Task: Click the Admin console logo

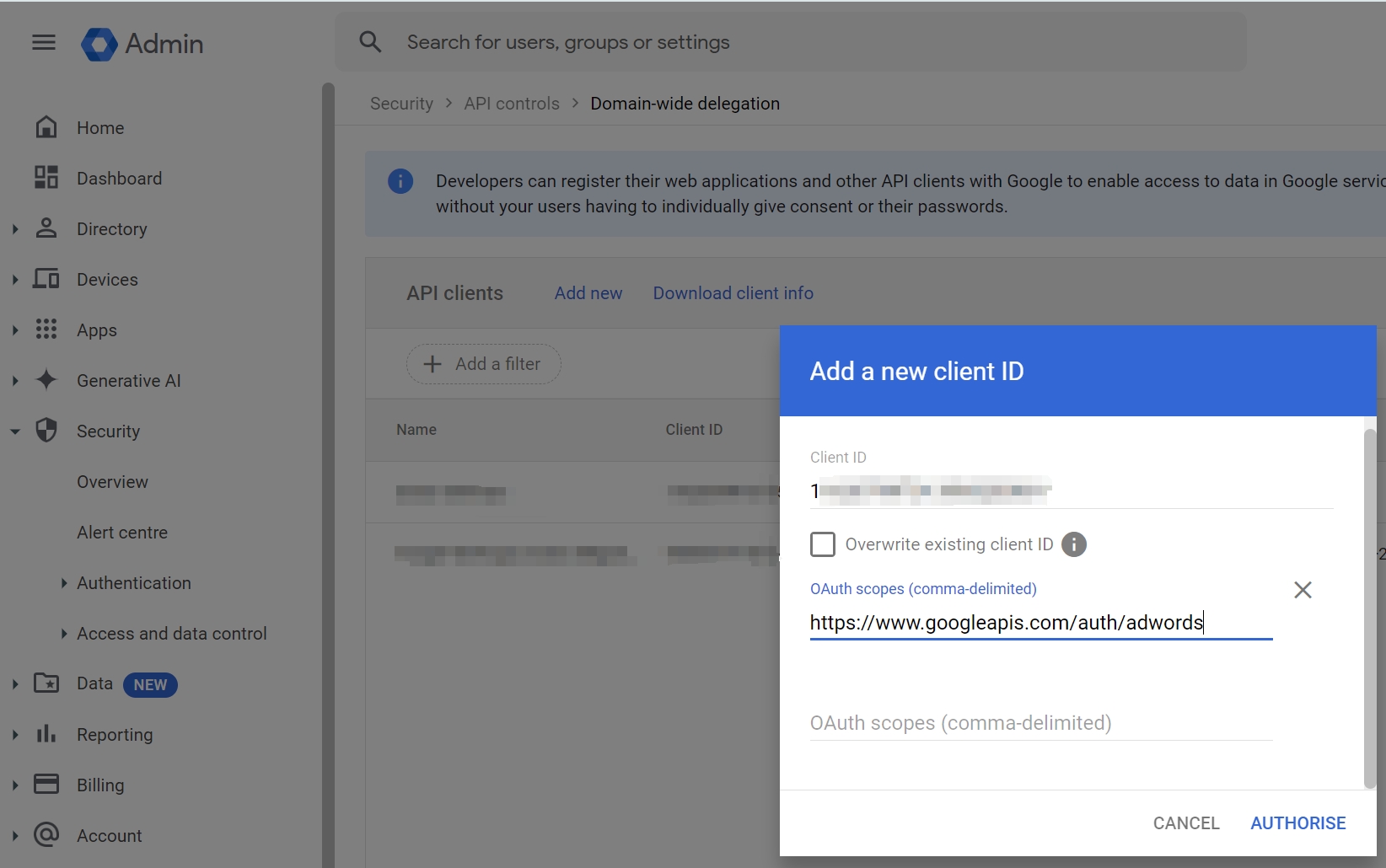Action: coord(99,44)
